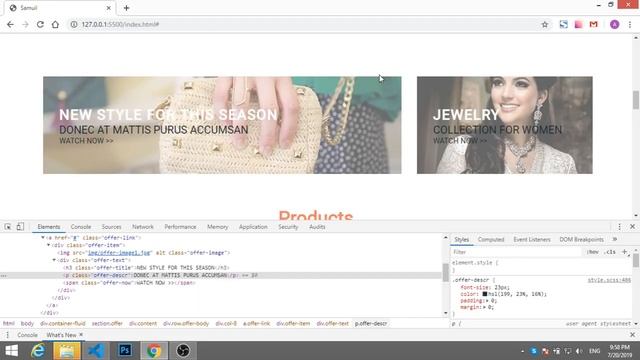Open the Chrome three-dot menu
Screen dimensions: 640x360
pos(630,24)
